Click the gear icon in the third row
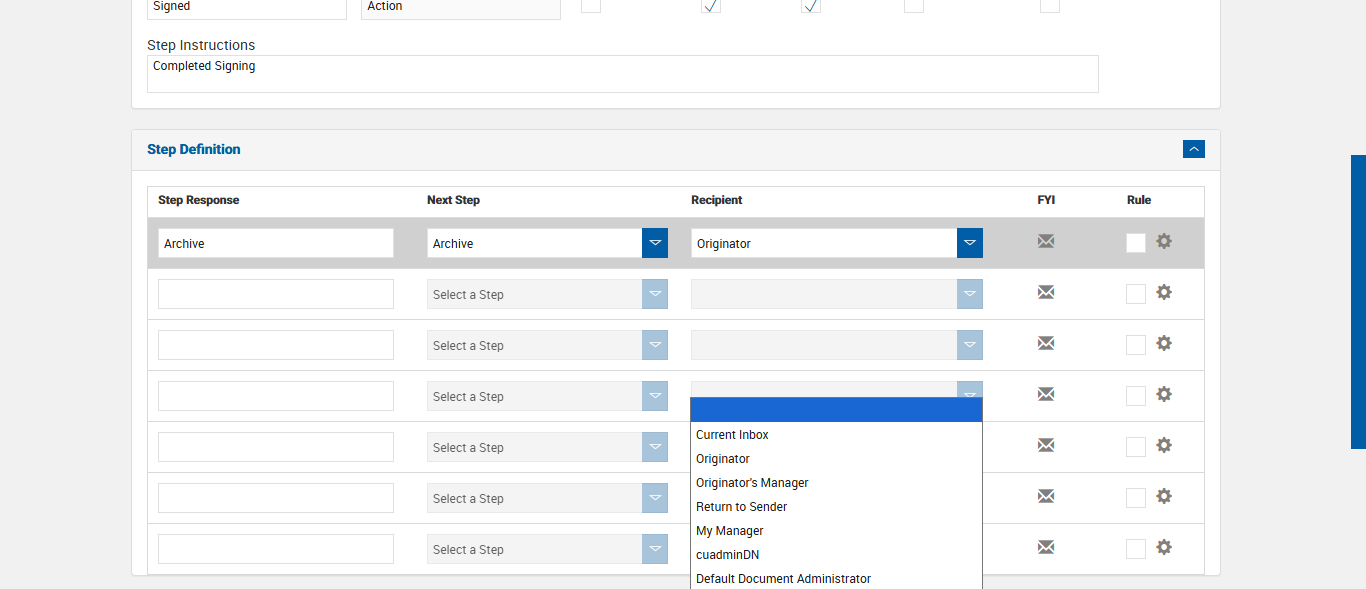The image size is (1366, 589). (x=1164, y=343)
